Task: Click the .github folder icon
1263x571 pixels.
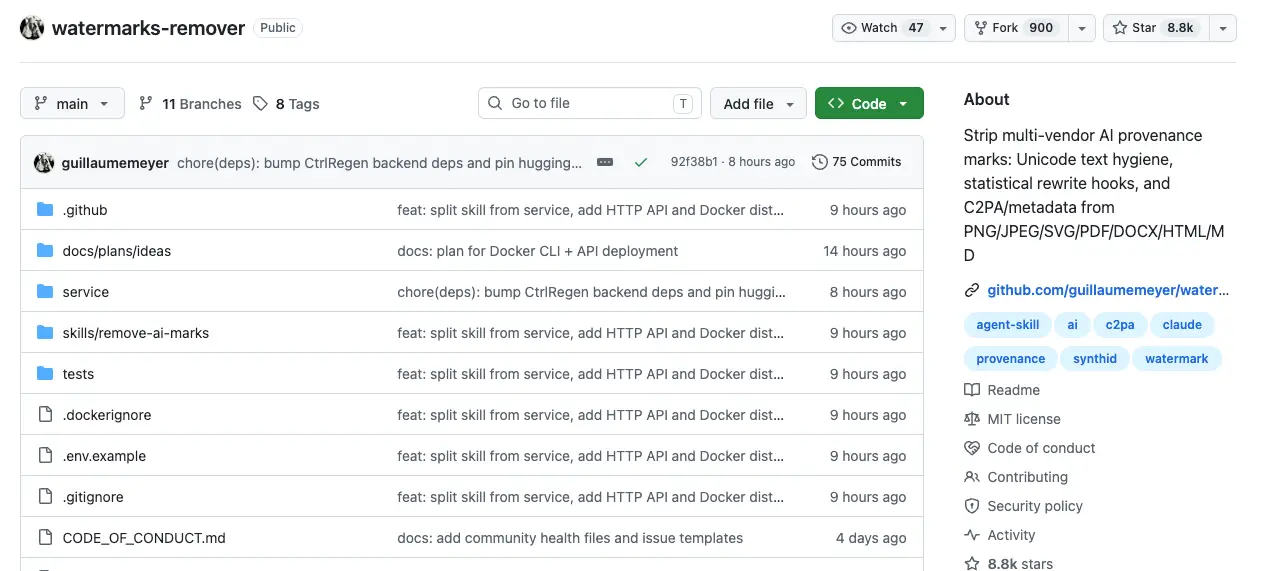Action: coord(45,210)
